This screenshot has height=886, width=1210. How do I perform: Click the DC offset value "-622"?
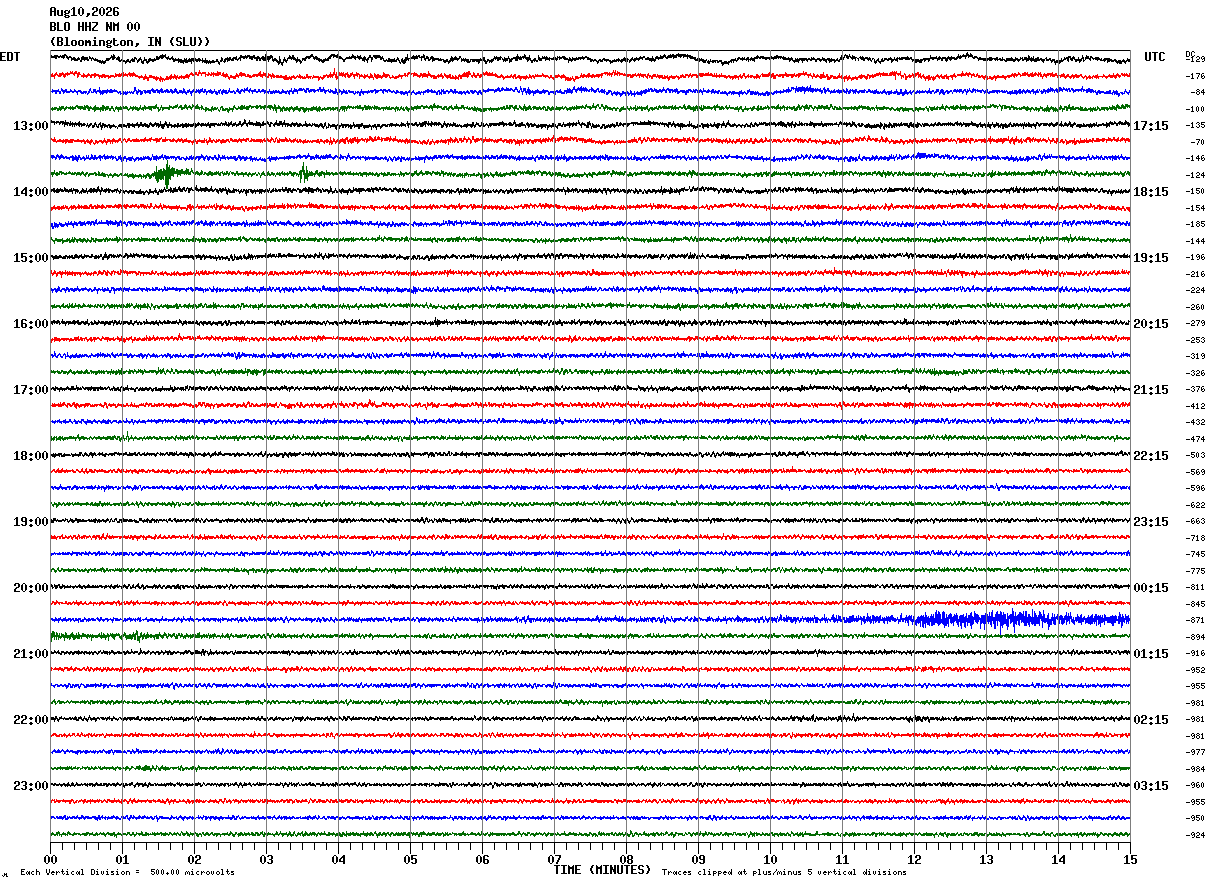[1195, 505]
